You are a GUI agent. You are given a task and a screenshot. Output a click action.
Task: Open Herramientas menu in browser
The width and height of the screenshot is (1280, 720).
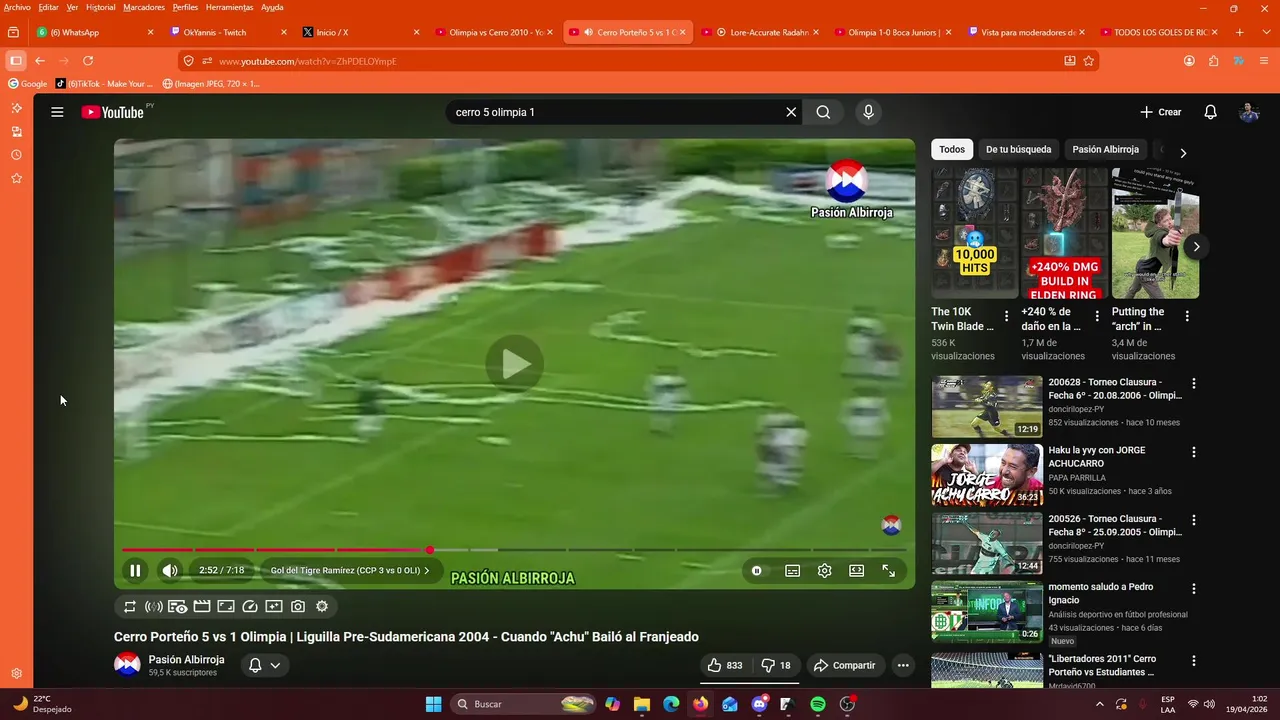(x=229, y=7)
